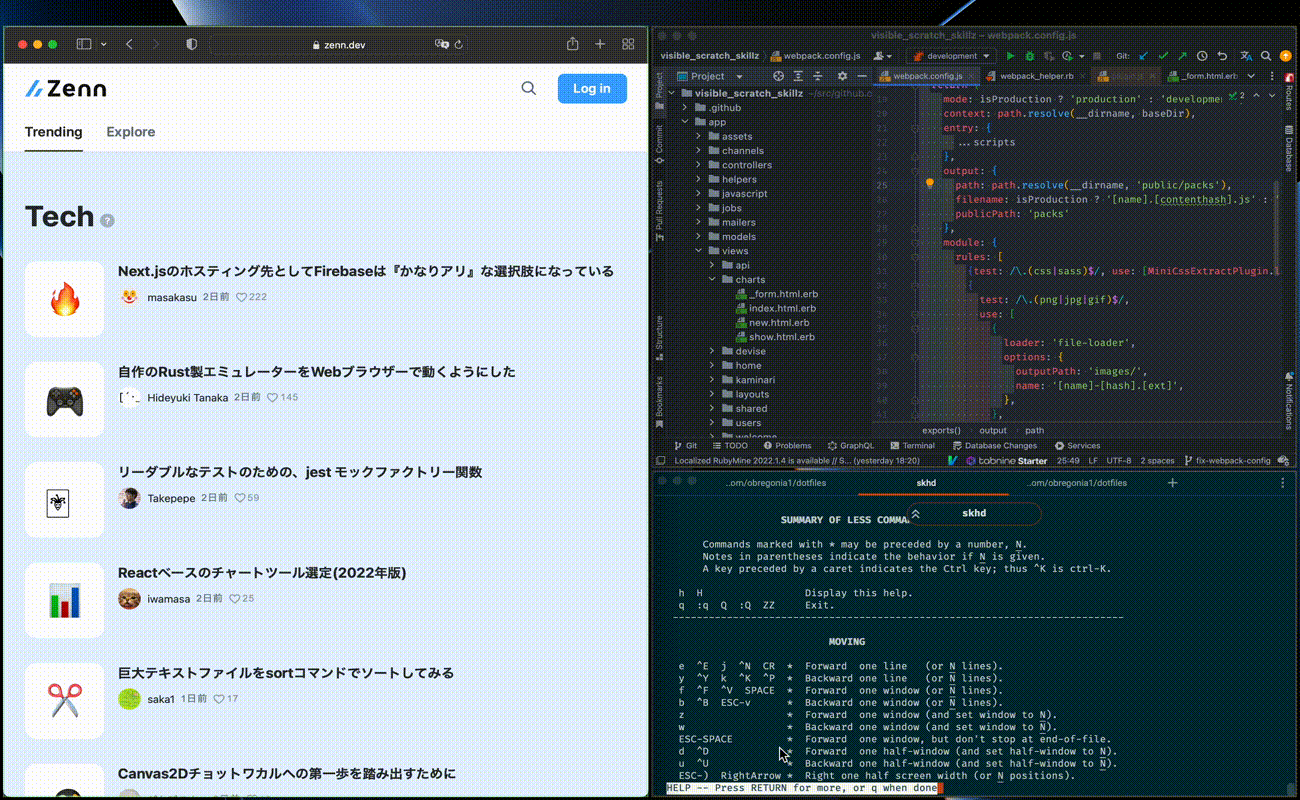Screen dimensions: 1300x800
Task: Push commits with the Git push arrow
Action: tap(1182, 56)
